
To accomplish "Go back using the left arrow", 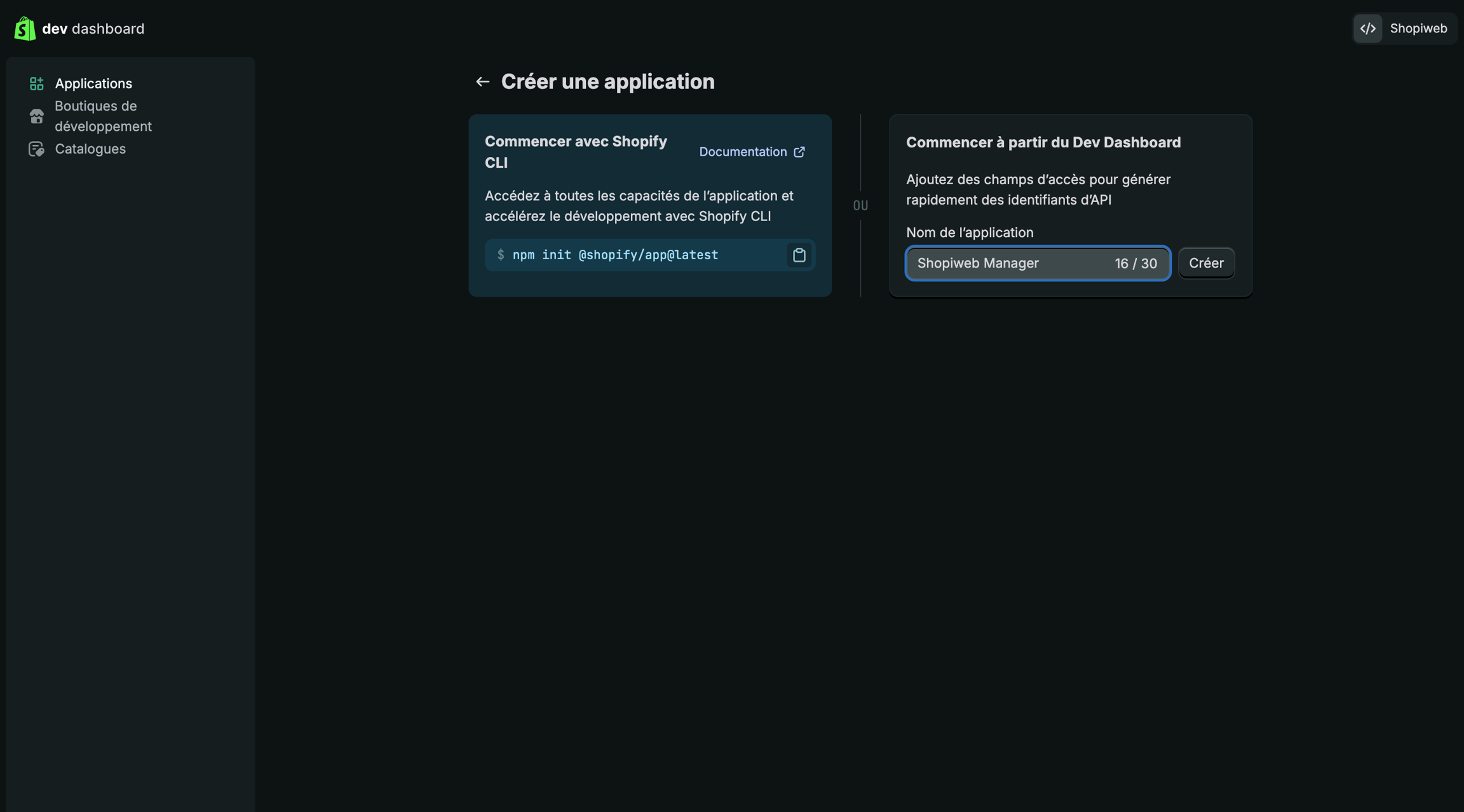I will pyautogui.click(x=482, y=81).
